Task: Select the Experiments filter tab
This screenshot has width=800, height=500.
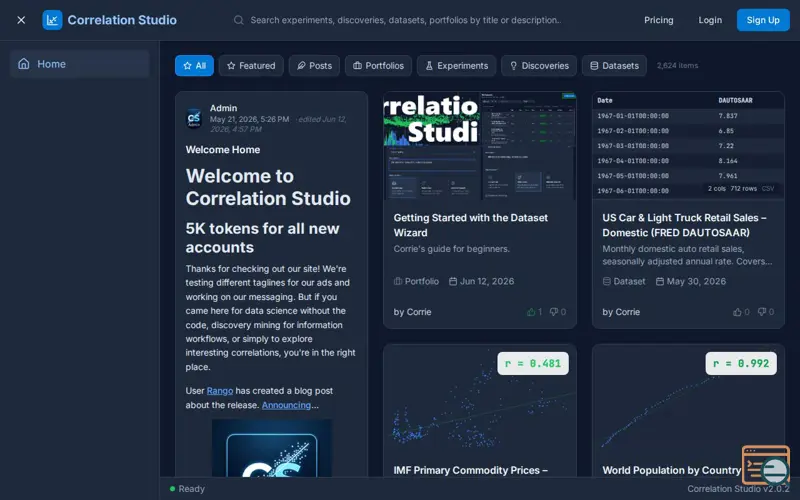Action: coord(456,65)
